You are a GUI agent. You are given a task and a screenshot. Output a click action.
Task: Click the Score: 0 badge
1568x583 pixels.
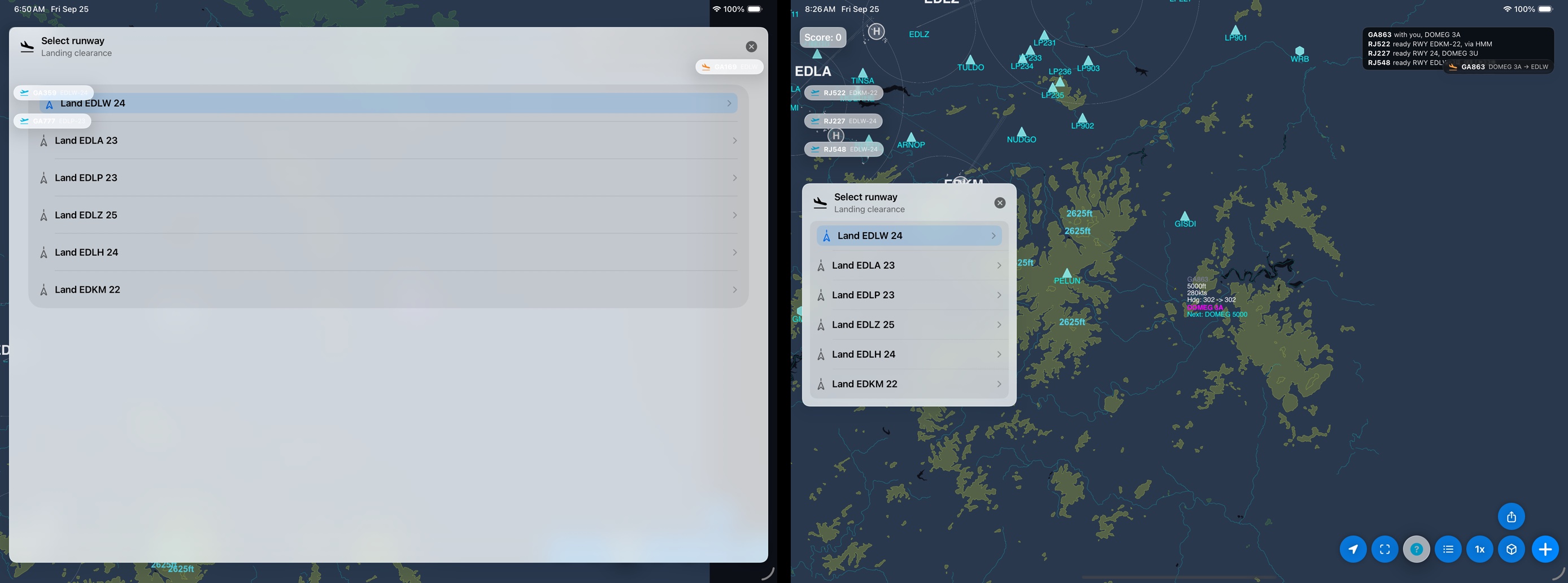tap(822, 37)
